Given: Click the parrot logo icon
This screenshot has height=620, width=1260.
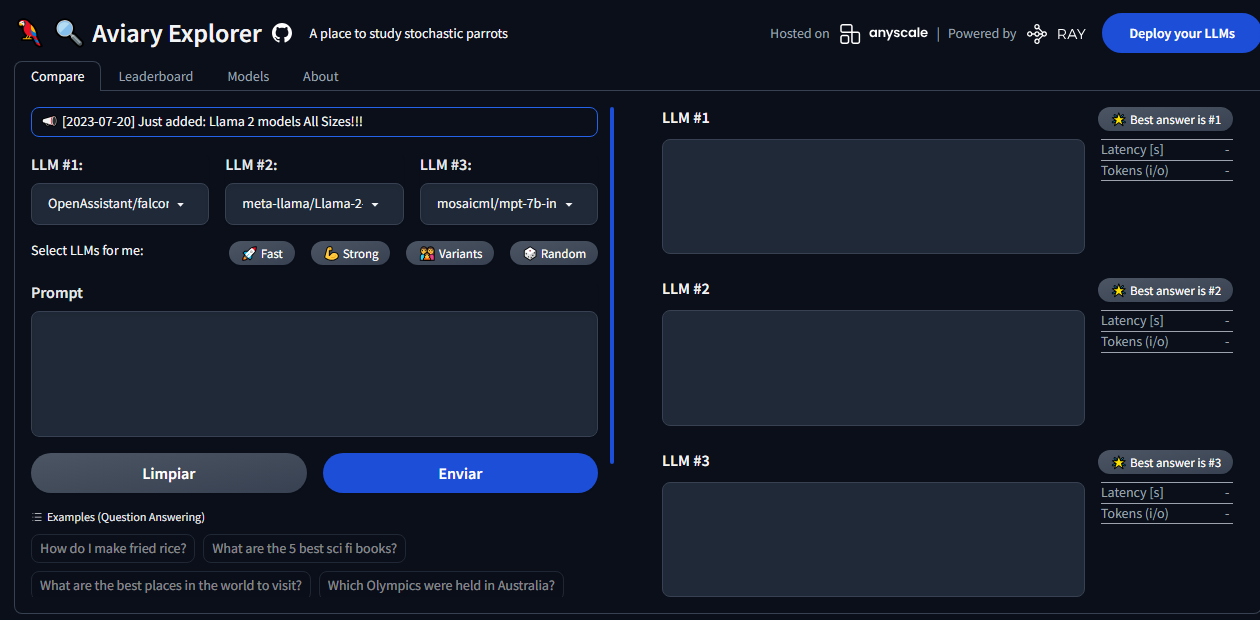Looking at the screenshot, I should point(29,33).
